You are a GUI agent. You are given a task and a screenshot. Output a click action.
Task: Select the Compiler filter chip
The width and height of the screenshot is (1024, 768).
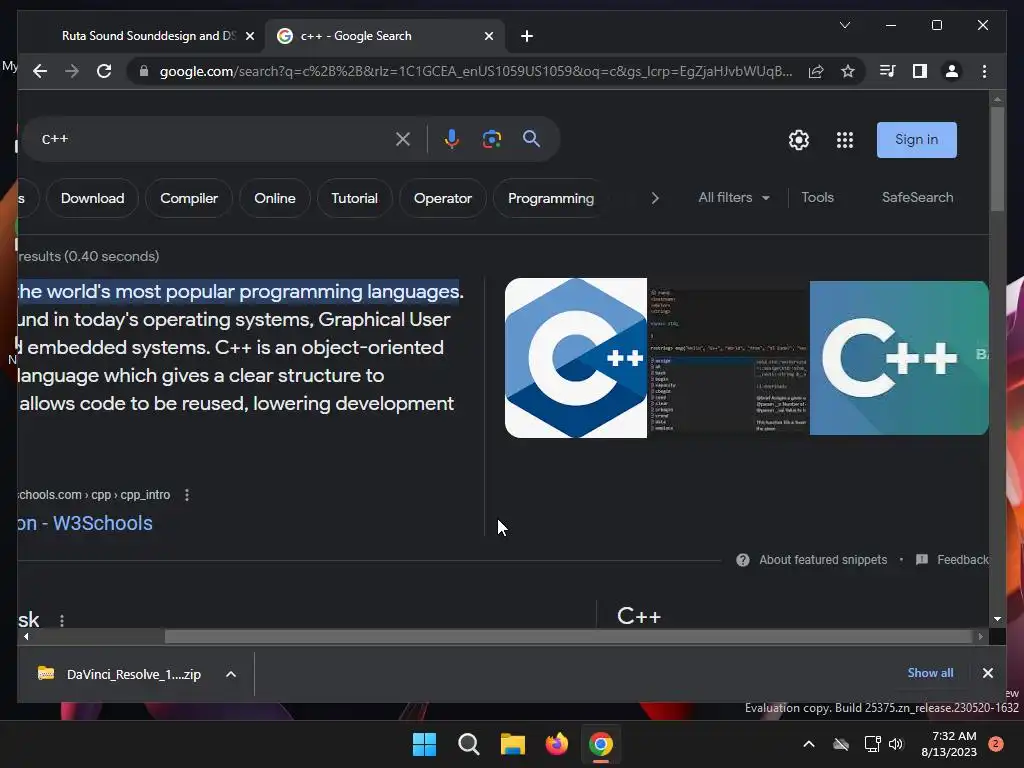coord(189,198)
